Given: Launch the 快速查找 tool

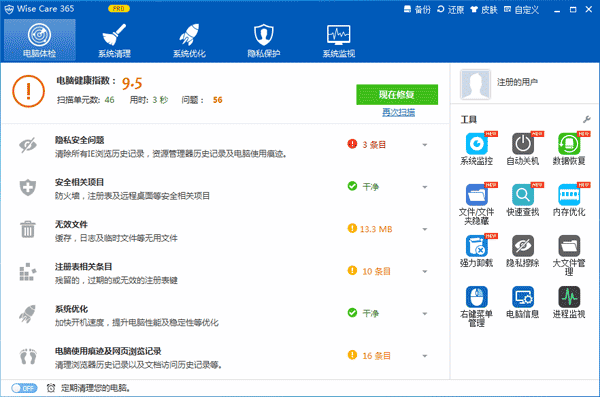Looking at the screenshot, I should click(523, 200).
